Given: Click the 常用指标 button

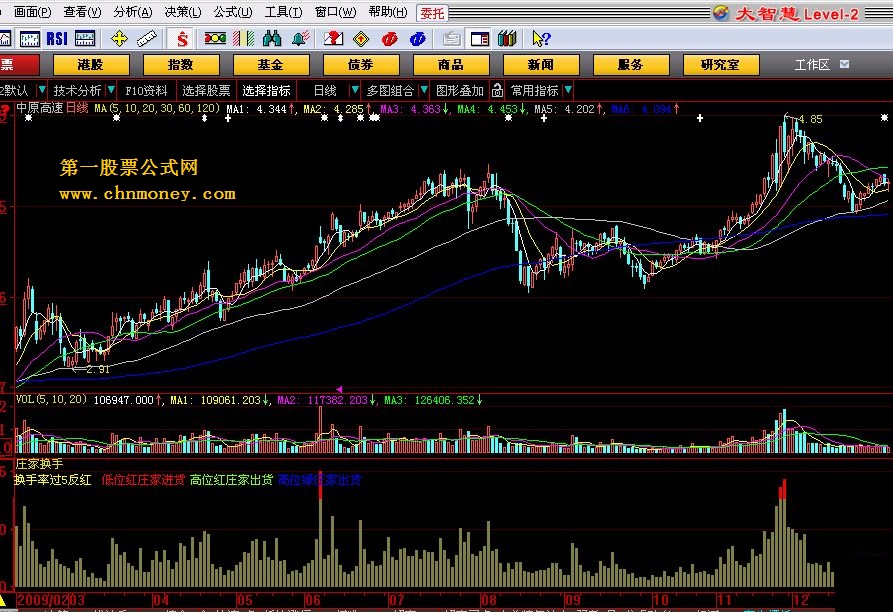Looking at the screenshot, I should pyautogui.click(x=534, y=91).
